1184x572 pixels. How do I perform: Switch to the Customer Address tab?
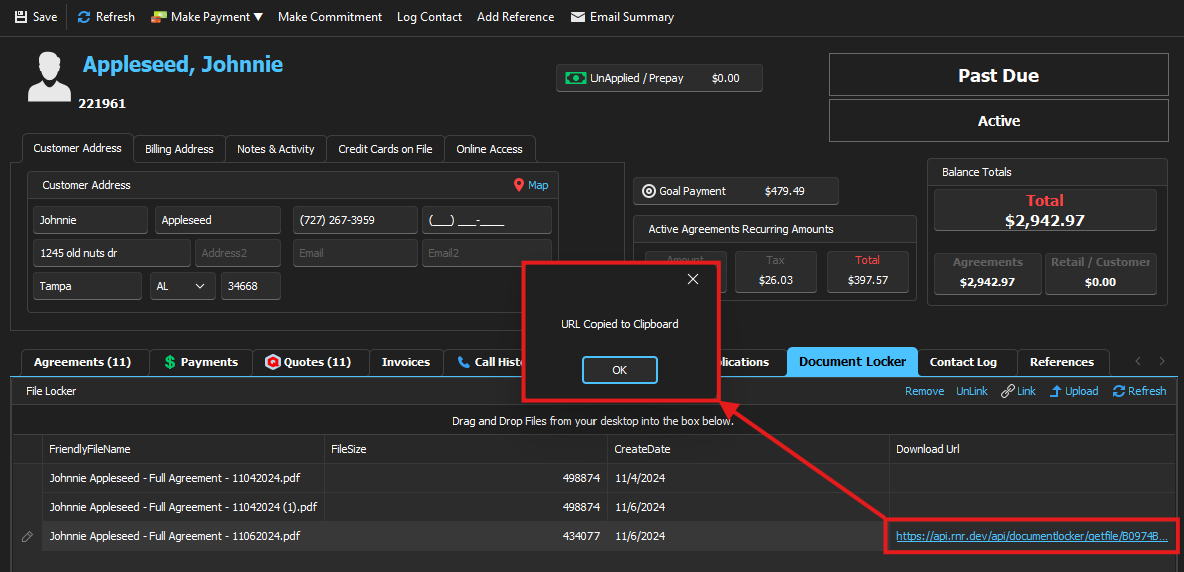[x=78, y=148]
